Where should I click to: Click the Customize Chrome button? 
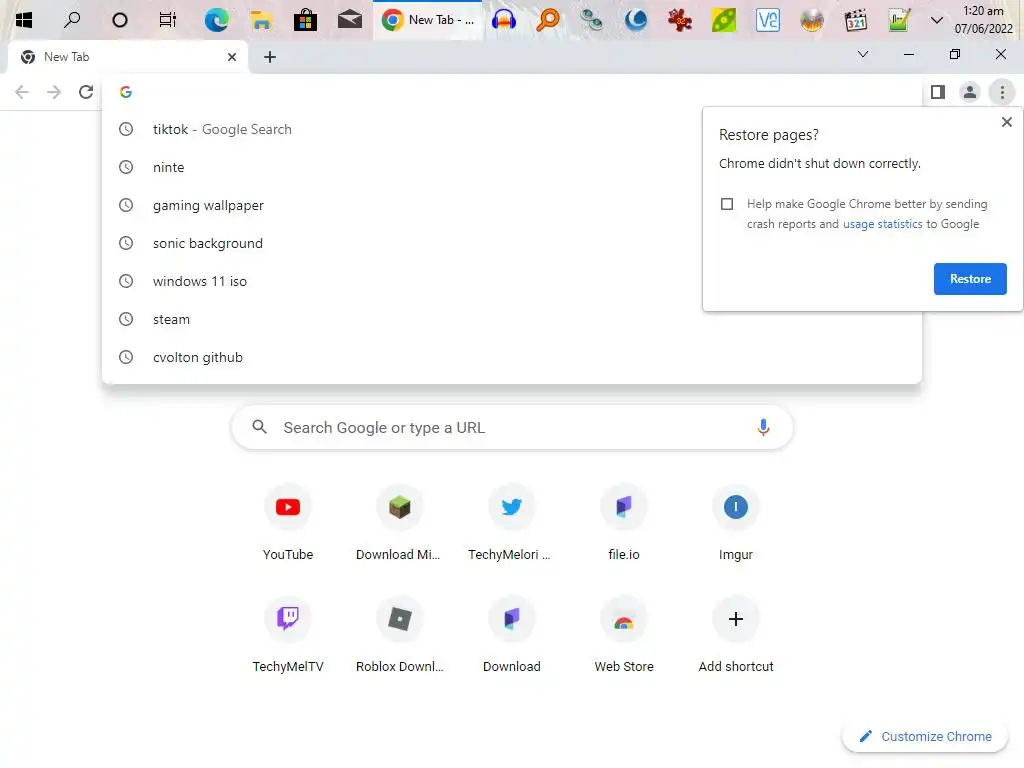point(925,737)
